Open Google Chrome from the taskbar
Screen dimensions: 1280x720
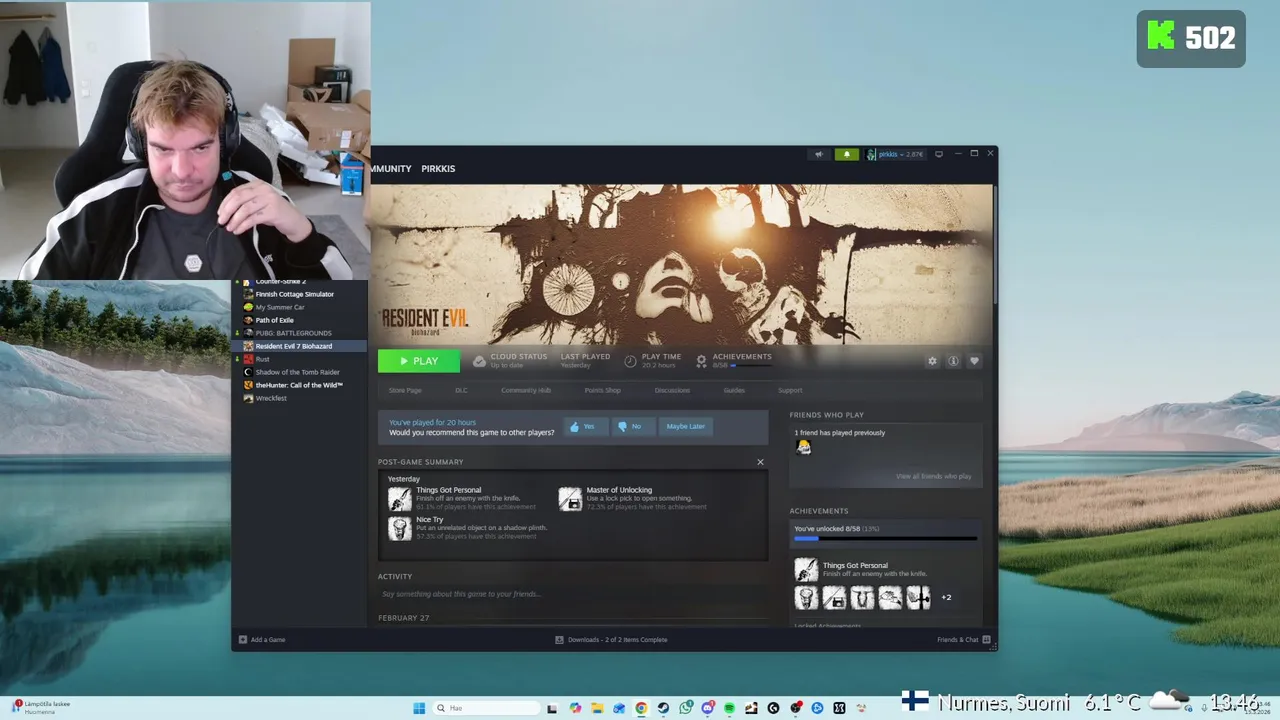641,708
